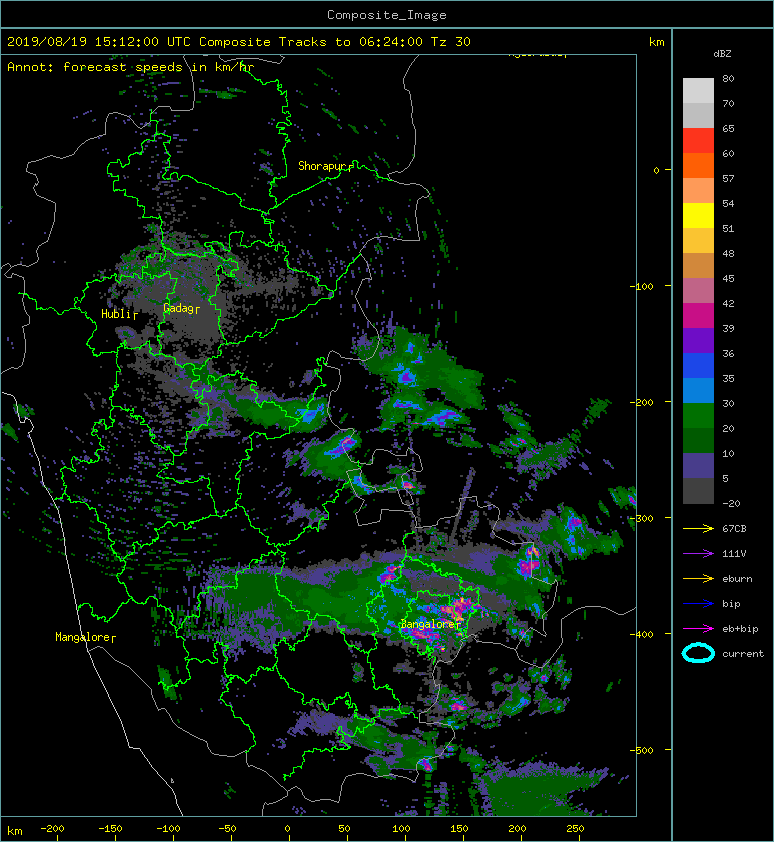Click the 'km' unit label at bottom-left axis
The width and height of the screenshot is (774, 842).
[x=15, y=831]
